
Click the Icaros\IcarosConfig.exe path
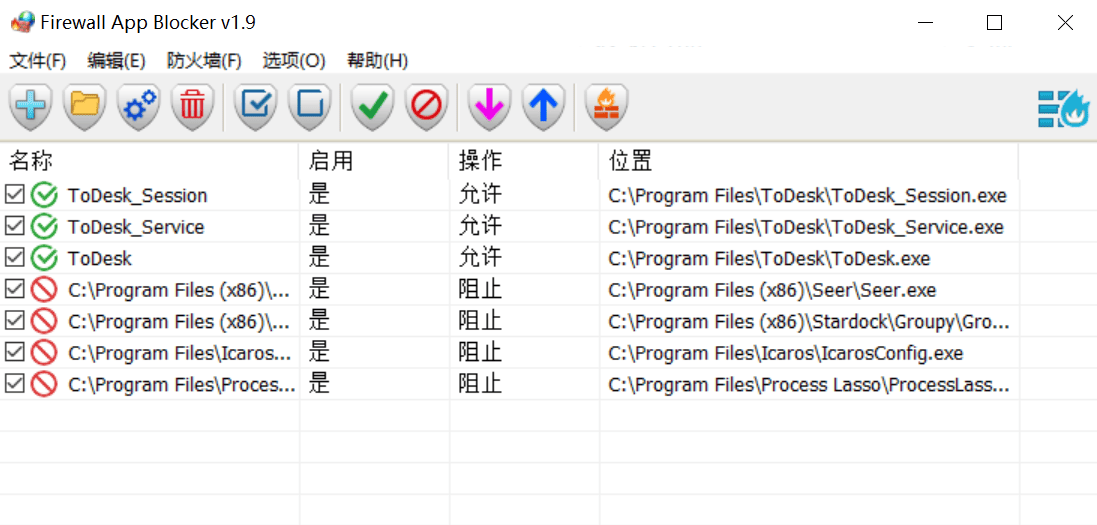pyautogui.click(x=786, y=354)
